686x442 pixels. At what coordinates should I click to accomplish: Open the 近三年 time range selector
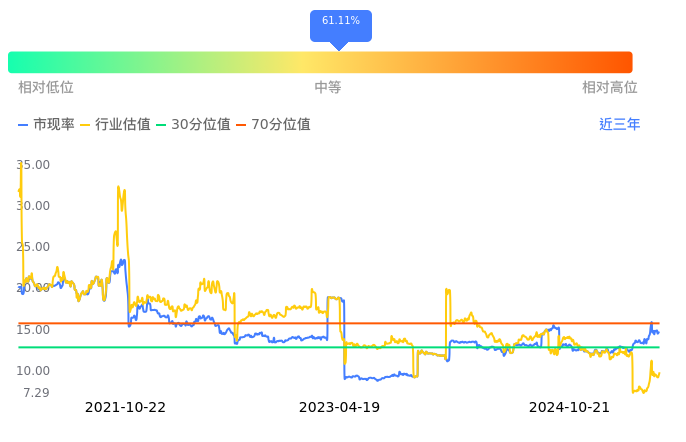point(619,125)
